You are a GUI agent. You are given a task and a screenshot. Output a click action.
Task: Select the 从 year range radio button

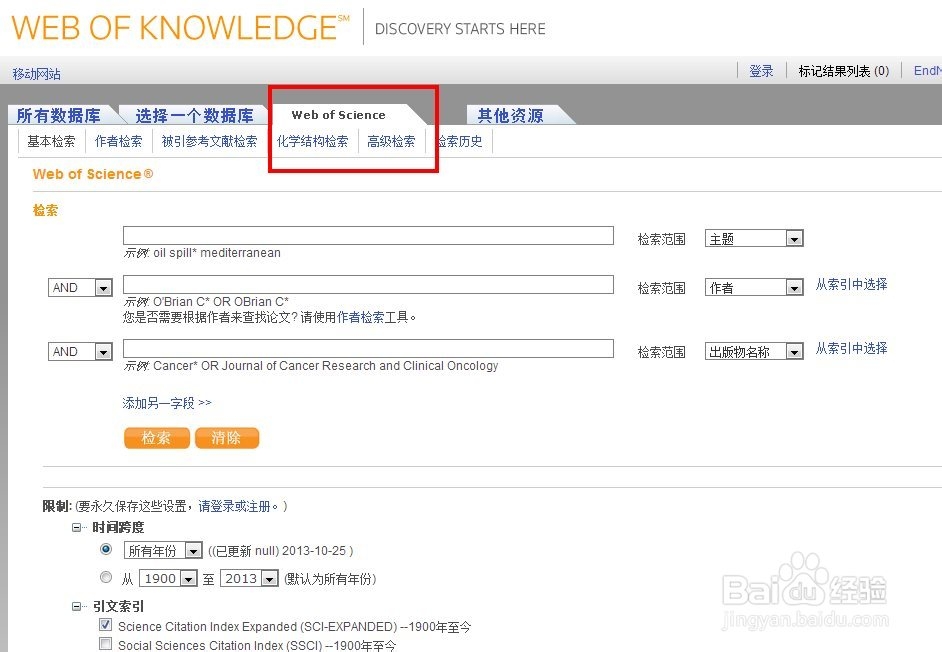coord(106,577)
